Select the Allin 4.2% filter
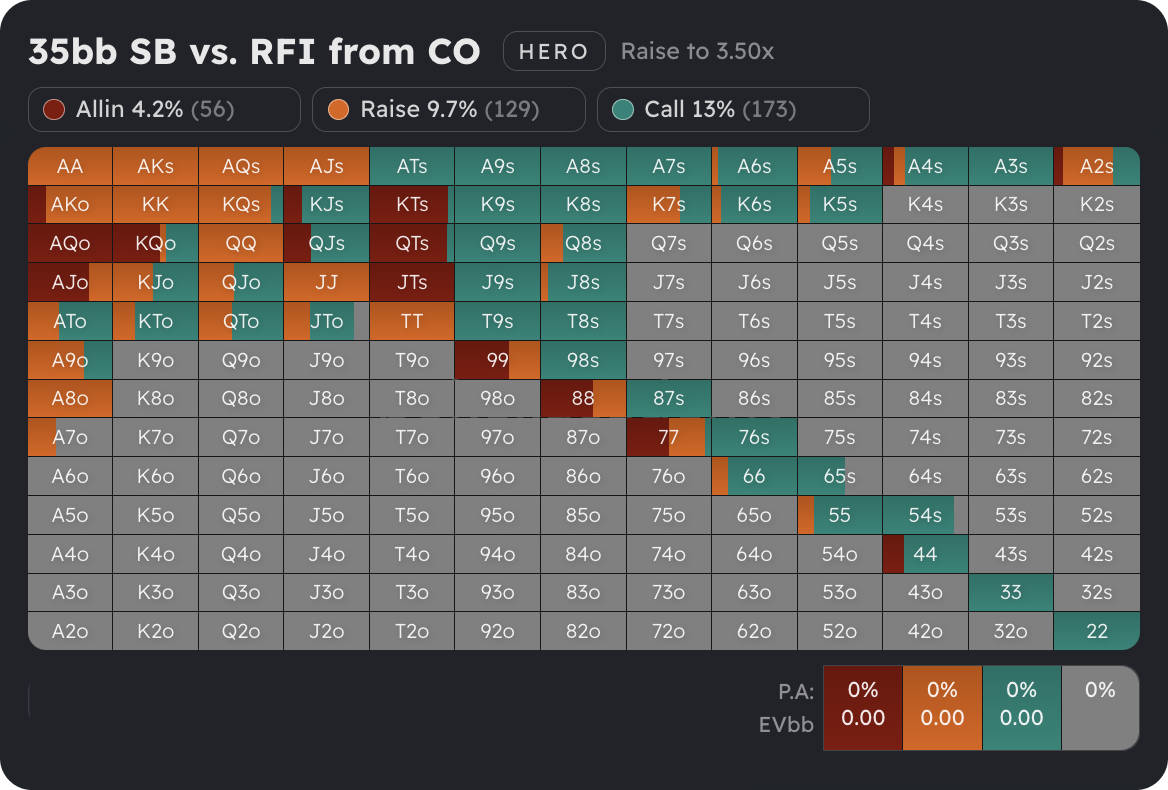This screenshot has height=790, width=1168. (x=165, y=110)
